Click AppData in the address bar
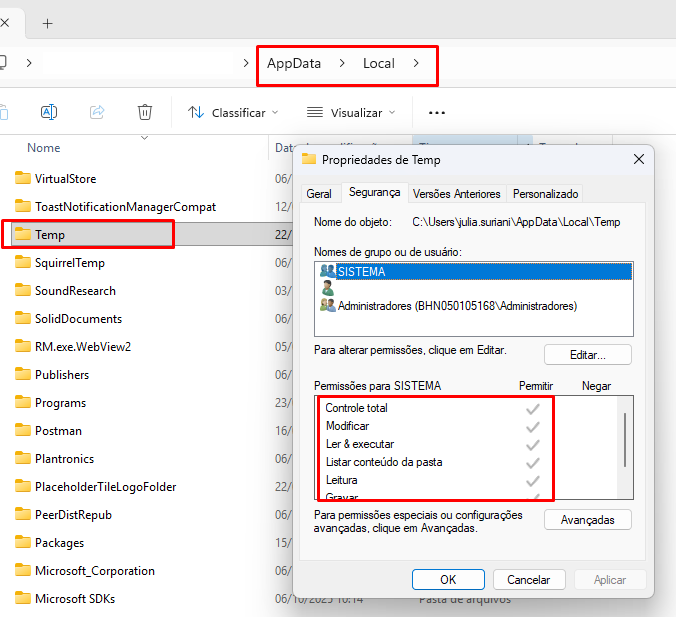Image resolution: width=676 pixels, height=617 pixels. (294, 63)
